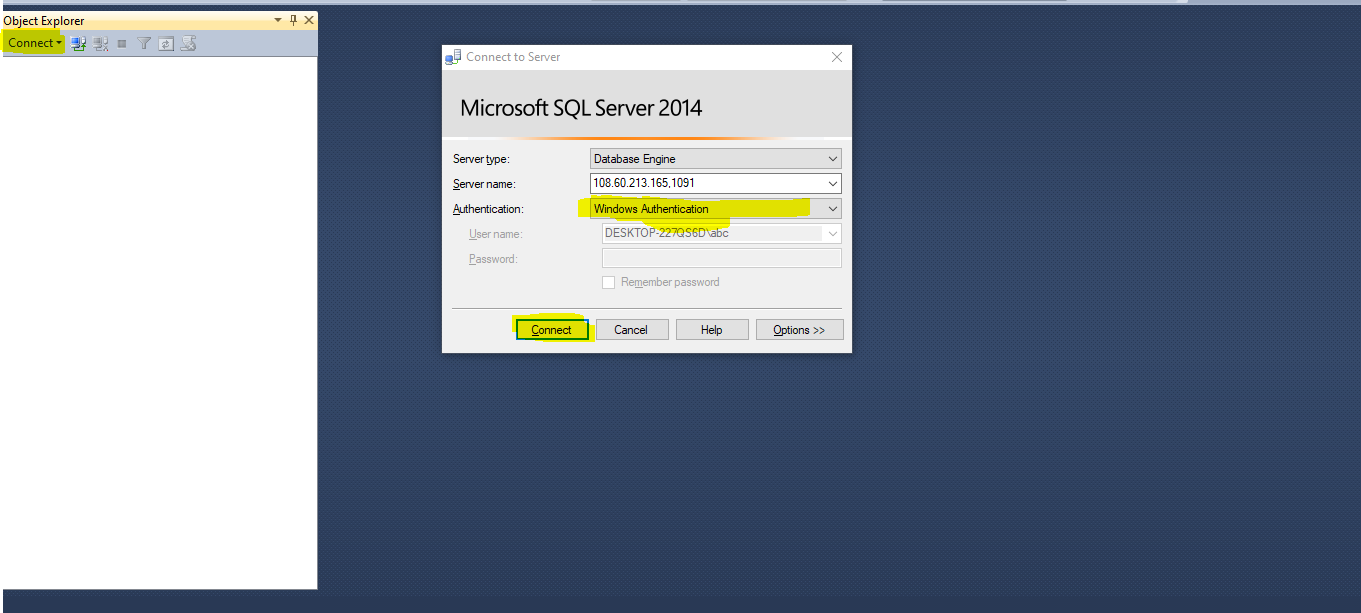Click the Disconnect server icon
Screen dimensions: 1361x613
click(x=101, y=43)
